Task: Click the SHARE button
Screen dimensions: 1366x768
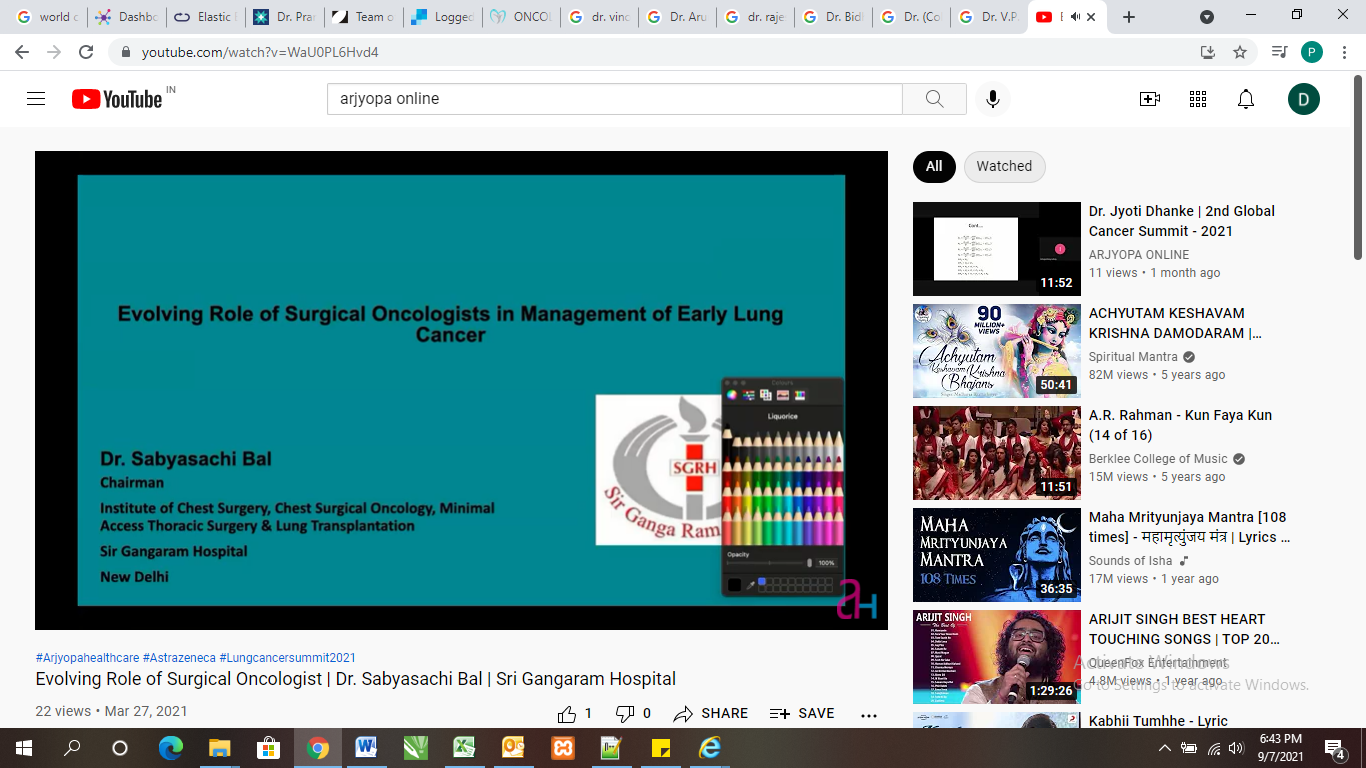Action: pyautogui.click(x=711, y=713)
